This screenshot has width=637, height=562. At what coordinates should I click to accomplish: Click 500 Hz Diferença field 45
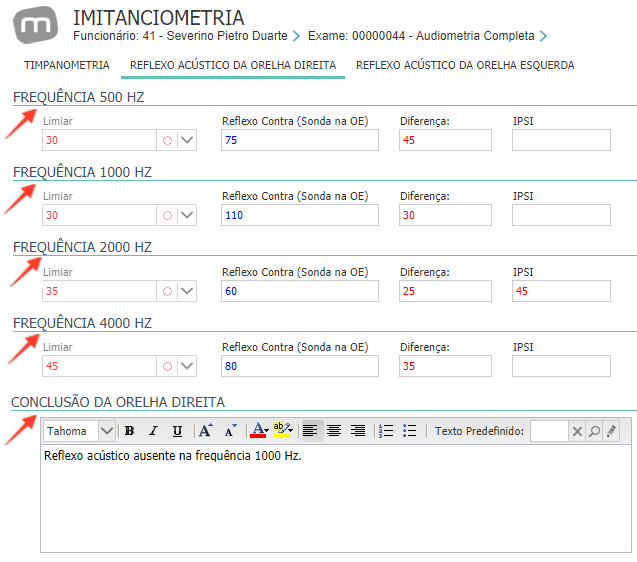coord(445,140)
